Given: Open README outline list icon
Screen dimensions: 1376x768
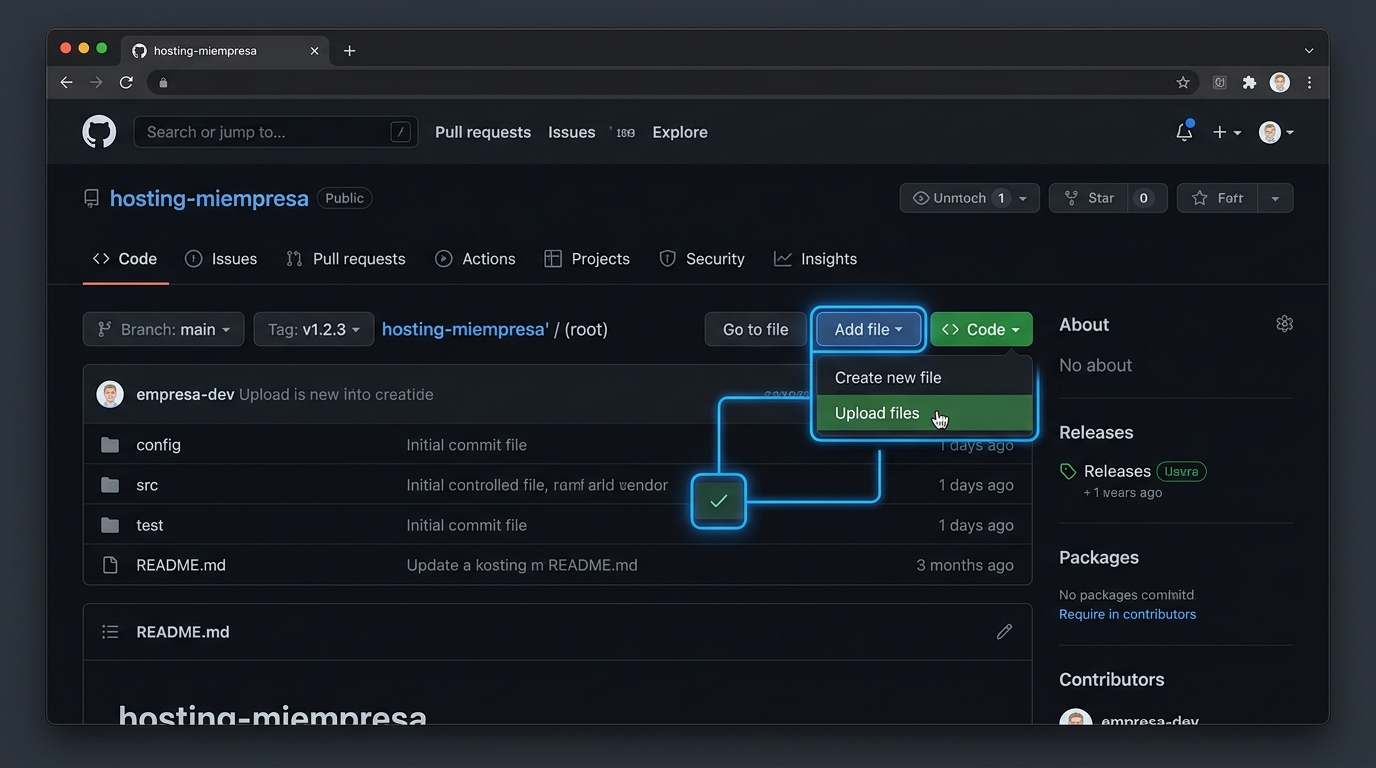Looking at the screenshot, I should click(x=110, y=632).
